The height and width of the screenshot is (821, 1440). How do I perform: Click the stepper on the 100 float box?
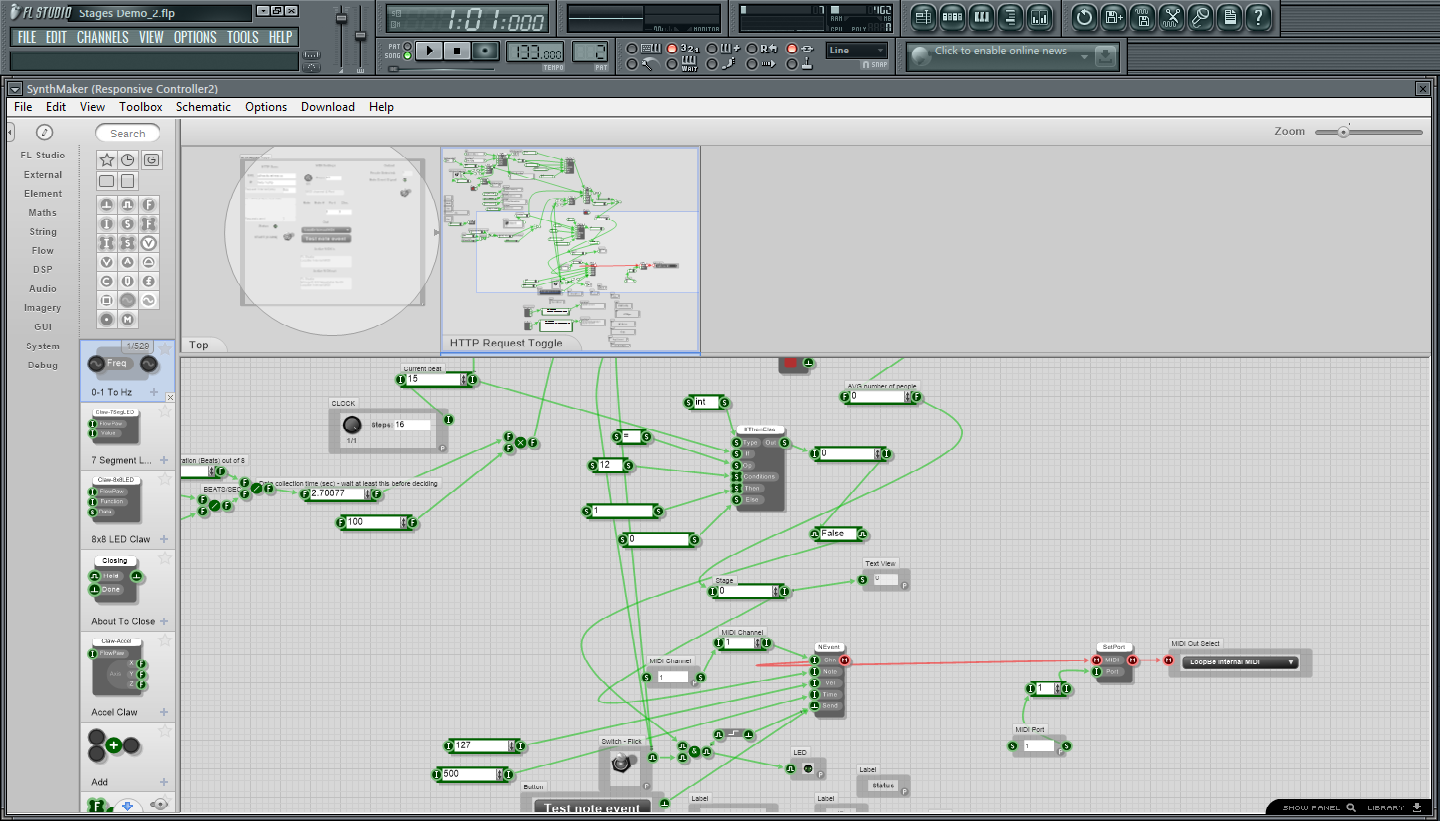tap(406, 522)
